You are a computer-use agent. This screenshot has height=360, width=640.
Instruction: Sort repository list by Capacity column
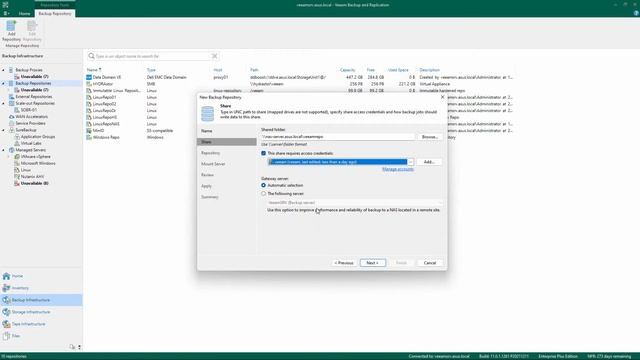click(347, 70)
